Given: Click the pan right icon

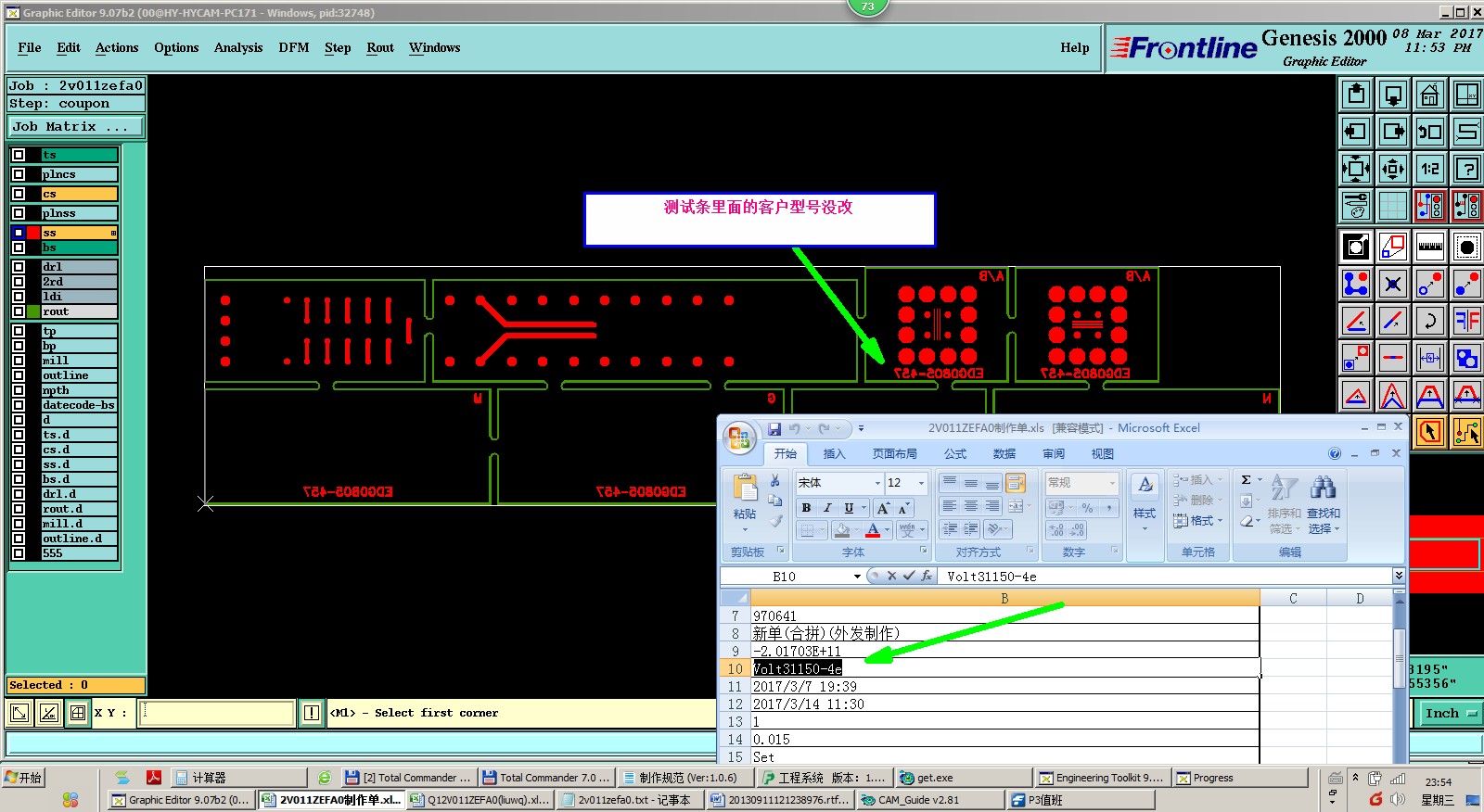Looking at the screenshot, I should [1393, 132].
